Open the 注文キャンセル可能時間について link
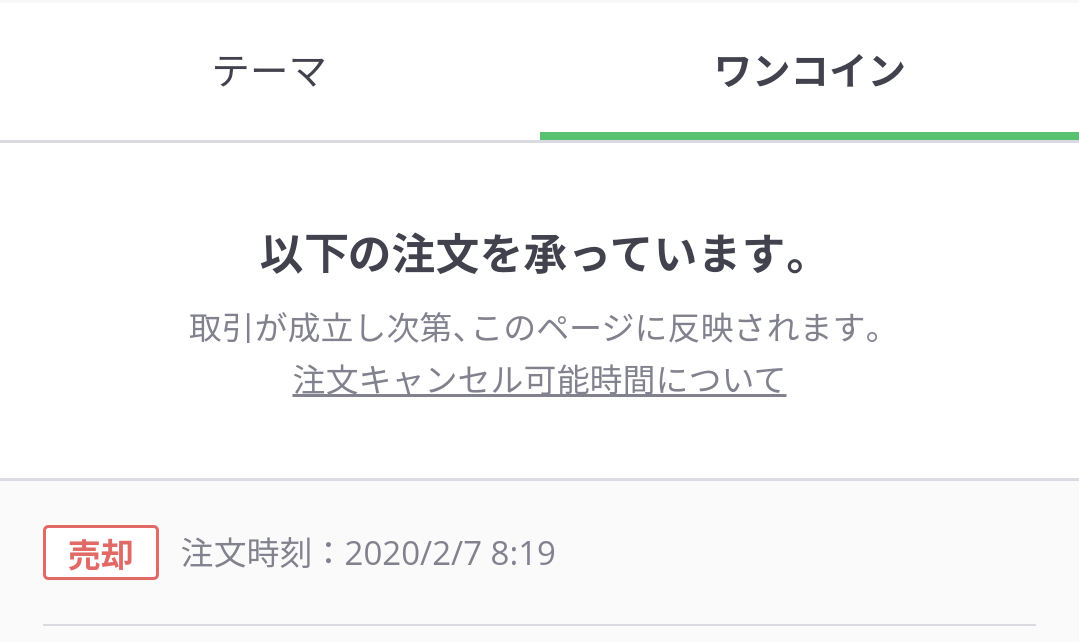1079x642 pixels. (x=539, y=380)
